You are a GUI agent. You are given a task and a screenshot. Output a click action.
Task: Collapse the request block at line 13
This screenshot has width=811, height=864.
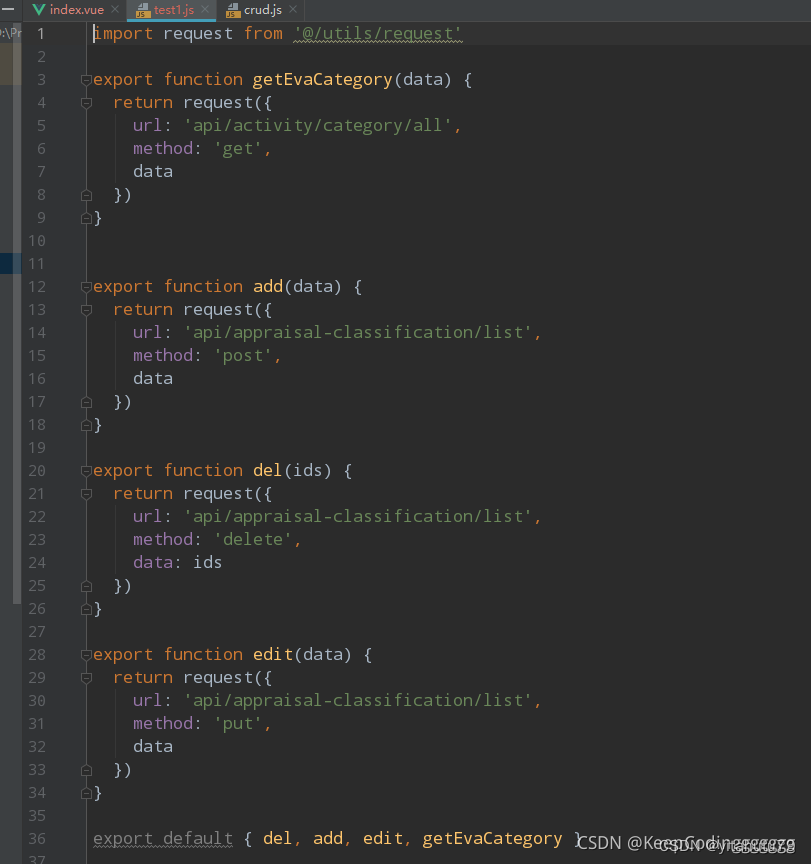point(86,310)
